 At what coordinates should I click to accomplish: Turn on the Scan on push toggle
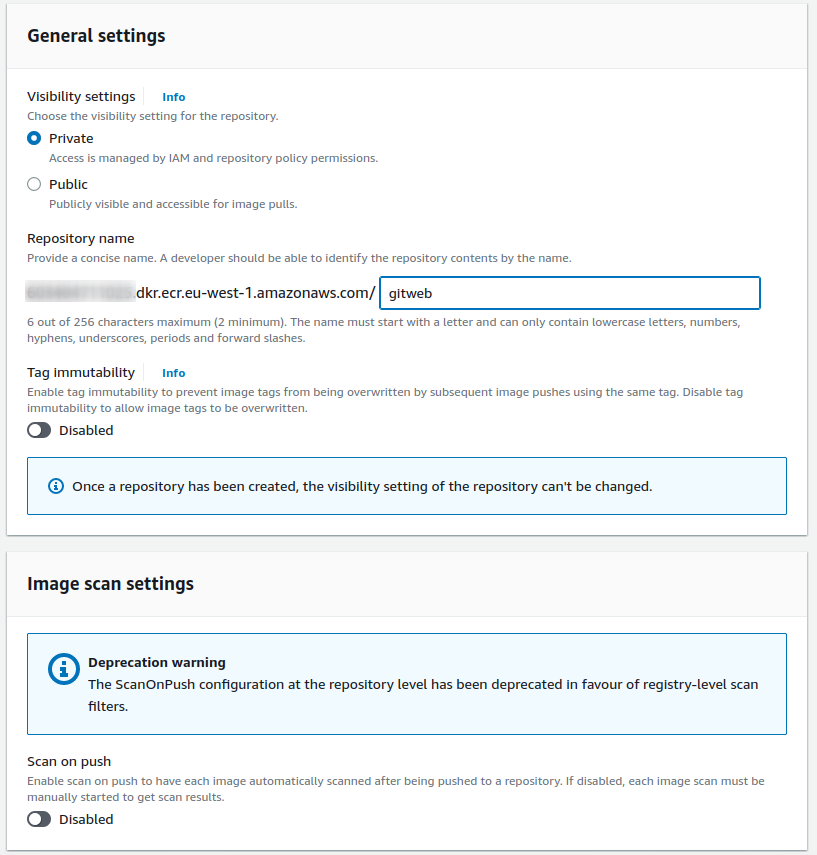tap(39, 819)
